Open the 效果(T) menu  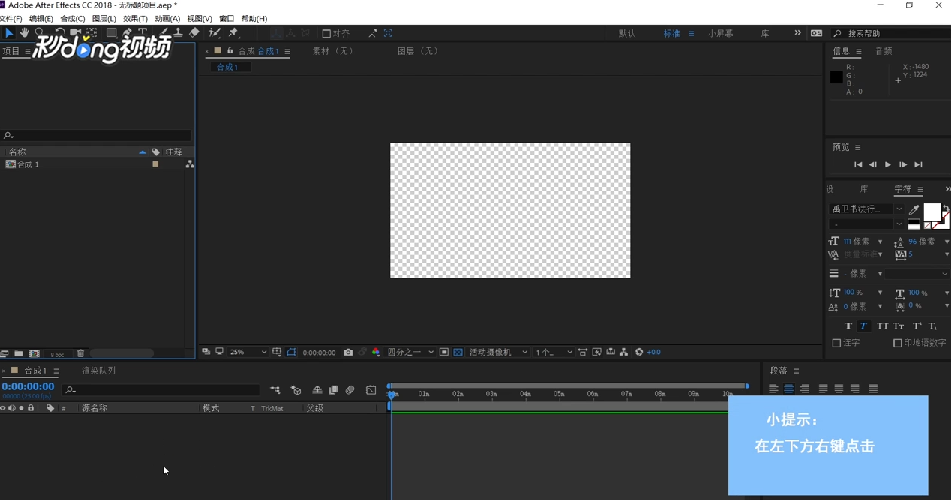tap(135, 19)
